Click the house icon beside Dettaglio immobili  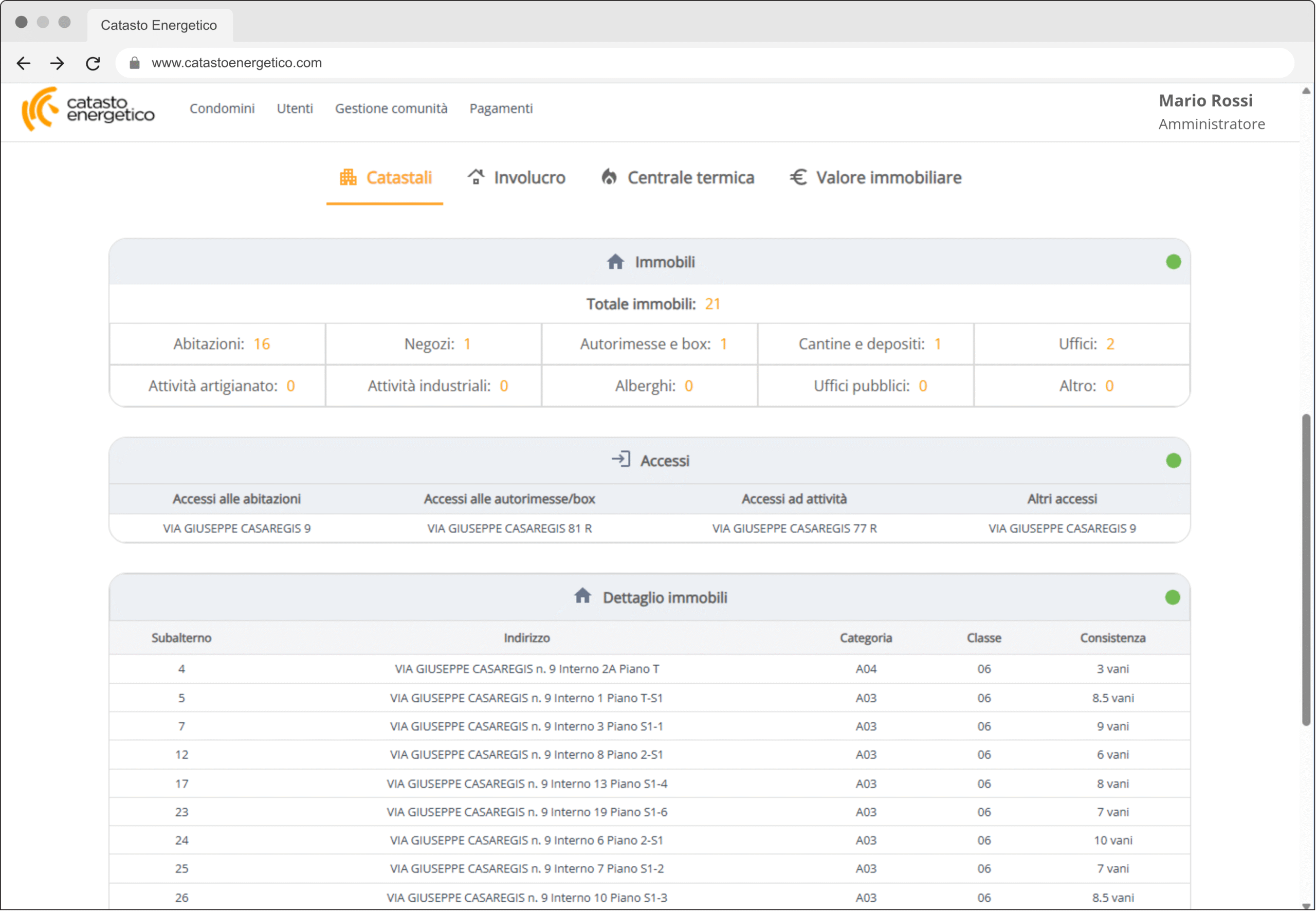[x=582, y=596]
